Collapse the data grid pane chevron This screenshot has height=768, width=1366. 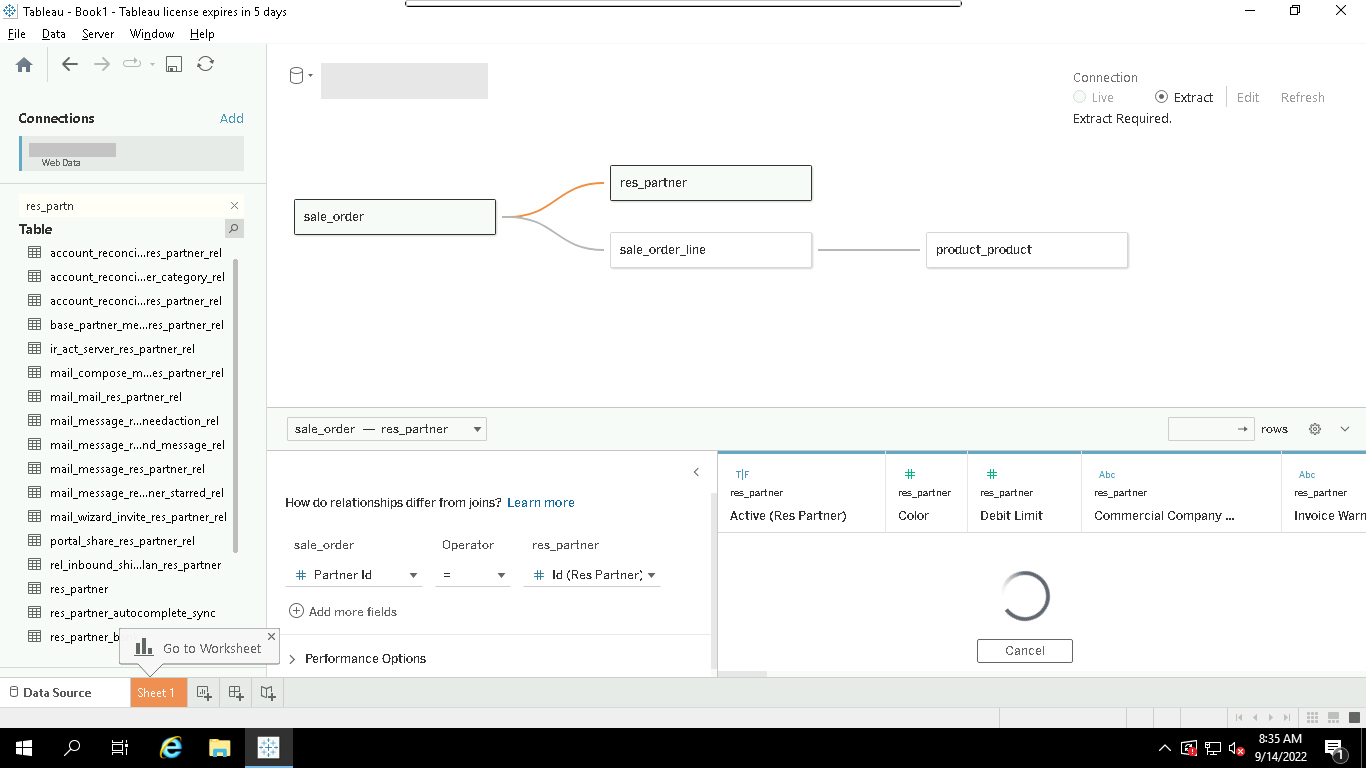1345,429
